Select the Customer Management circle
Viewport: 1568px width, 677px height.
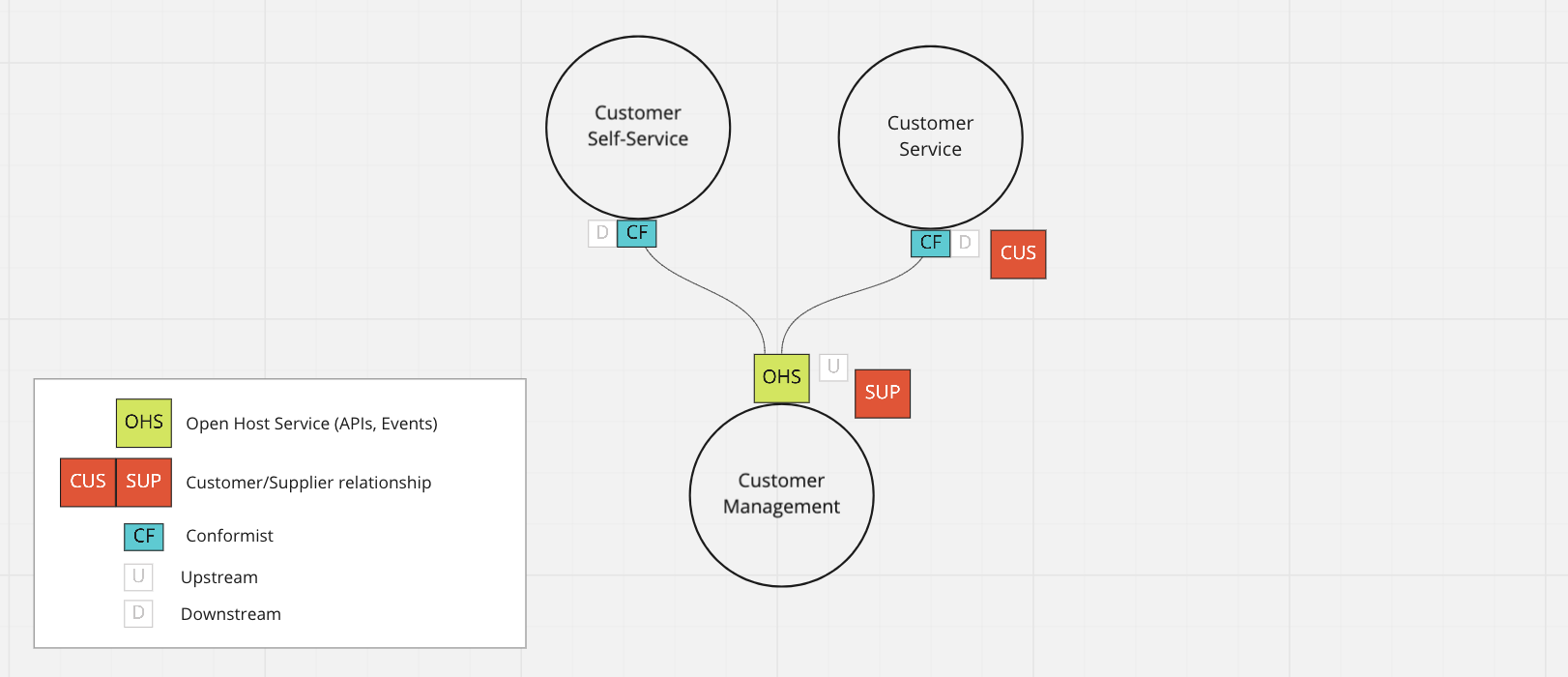(781, 494)
